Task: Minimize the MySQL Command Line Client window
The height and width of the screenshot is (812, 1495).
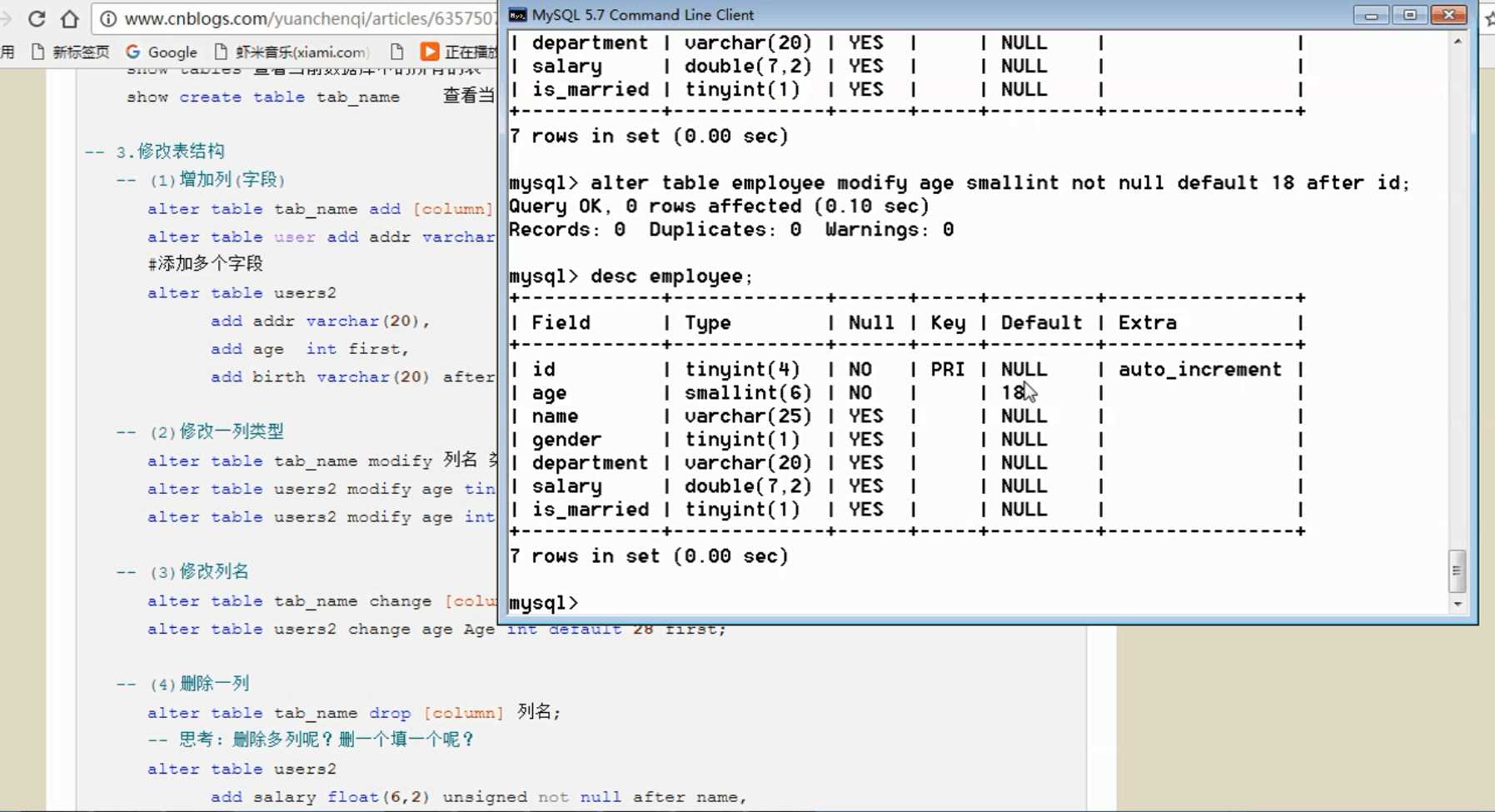Action: coord(1371,15)
